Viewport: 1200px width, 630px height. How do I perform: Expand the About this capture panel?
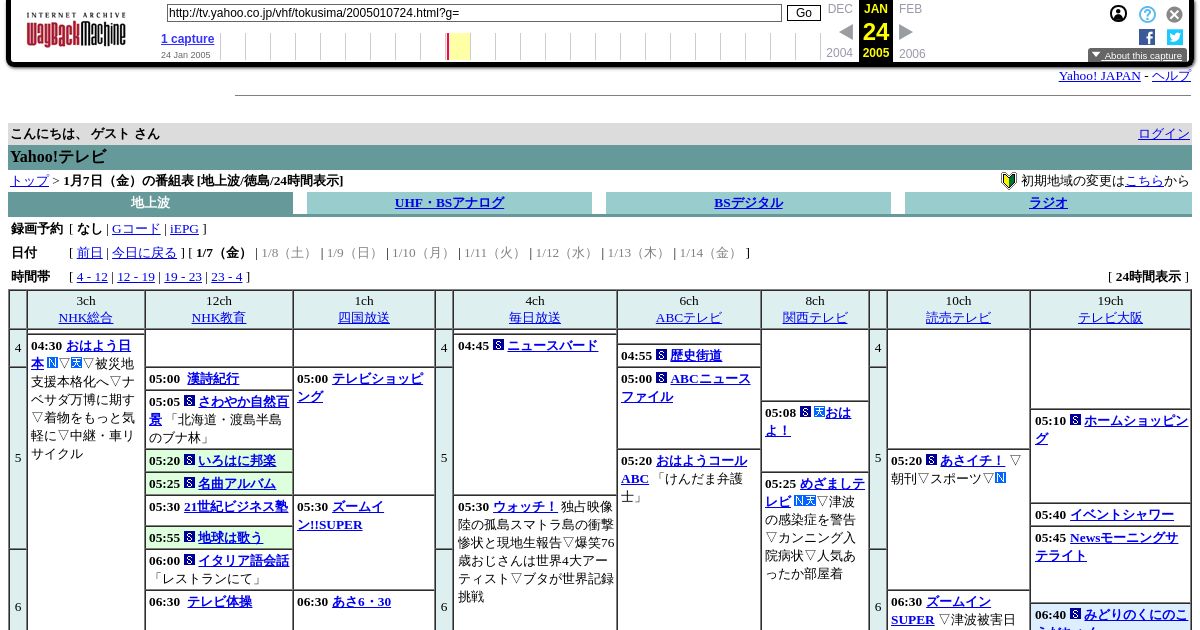click(x=1137, y=56)
